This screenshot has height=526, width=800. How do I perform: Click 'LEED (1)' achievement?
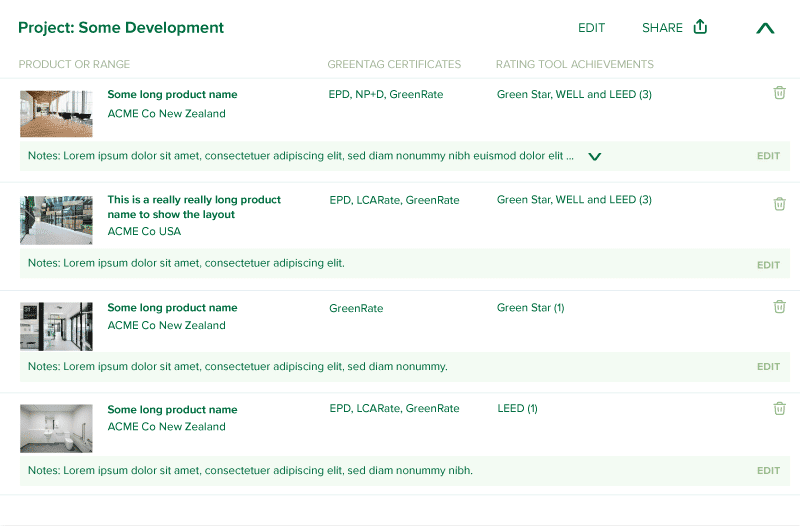click(x=517, y=409)
